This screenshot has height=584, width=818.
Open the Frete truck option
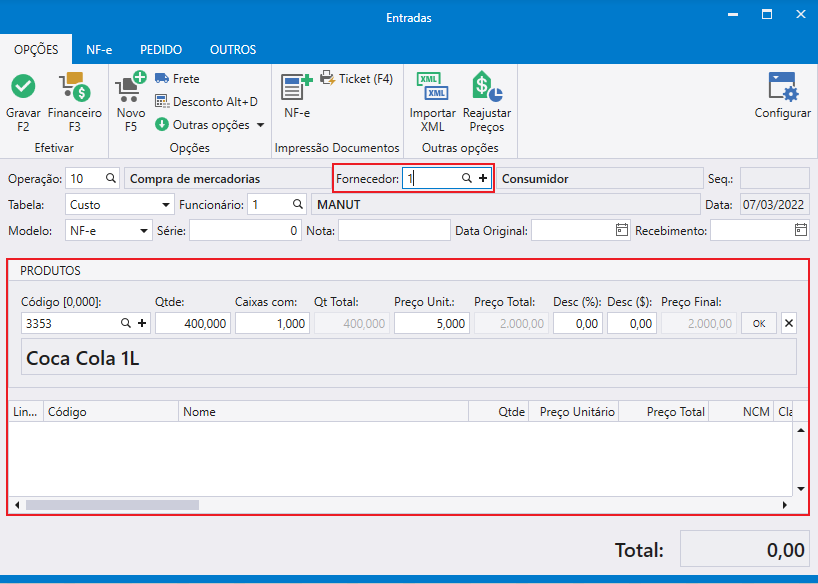(177, 79)
